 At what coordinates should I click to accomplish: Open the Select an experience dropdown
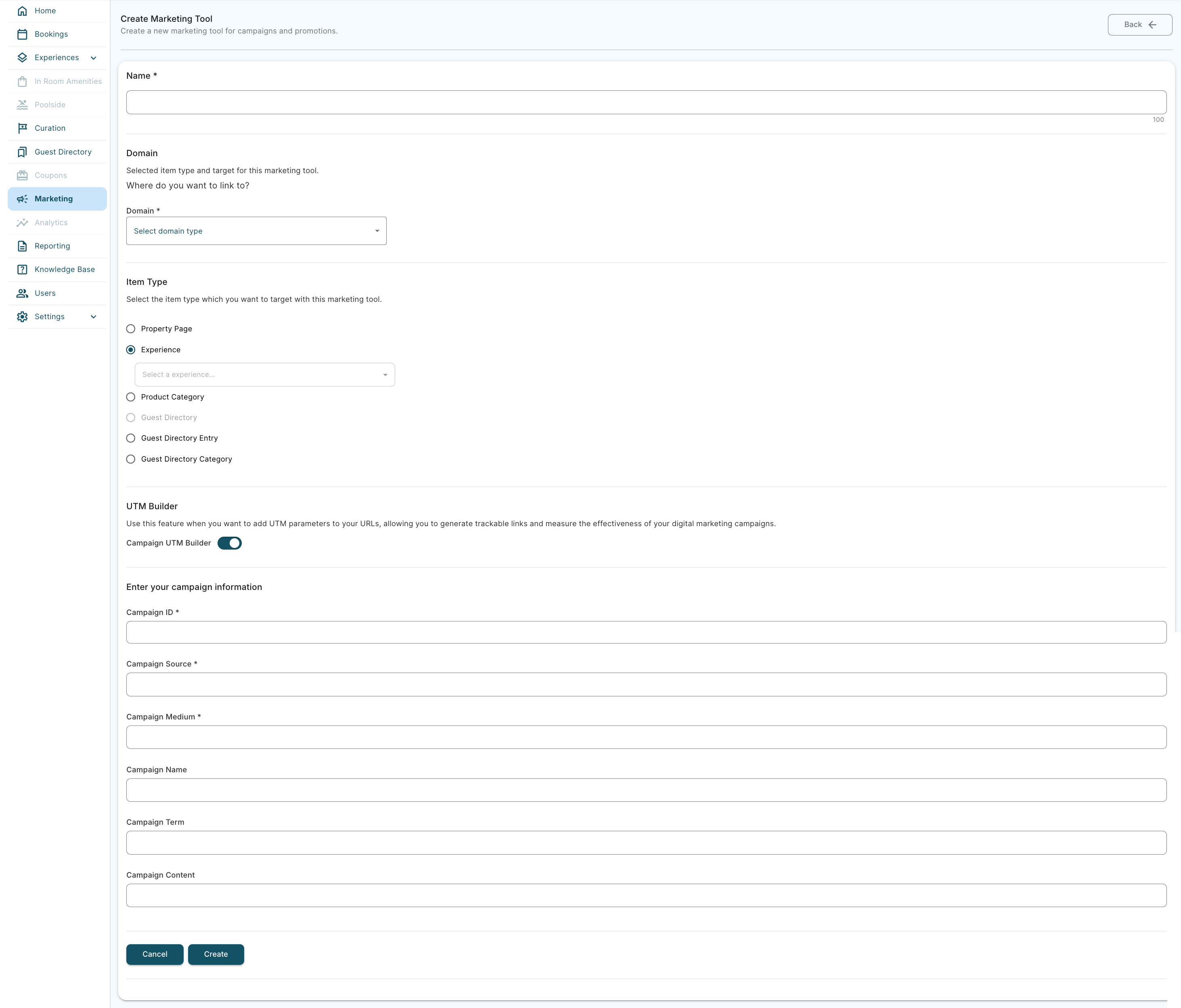[264, 374]
